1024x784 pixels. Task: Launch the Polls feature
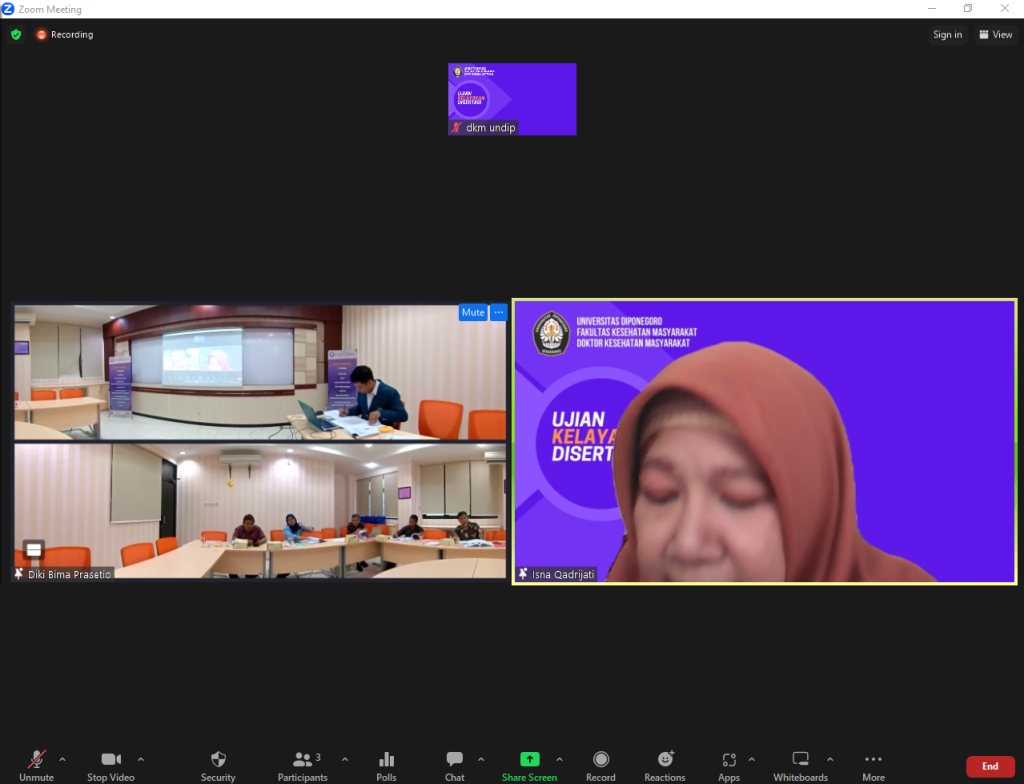click(386, 765)
